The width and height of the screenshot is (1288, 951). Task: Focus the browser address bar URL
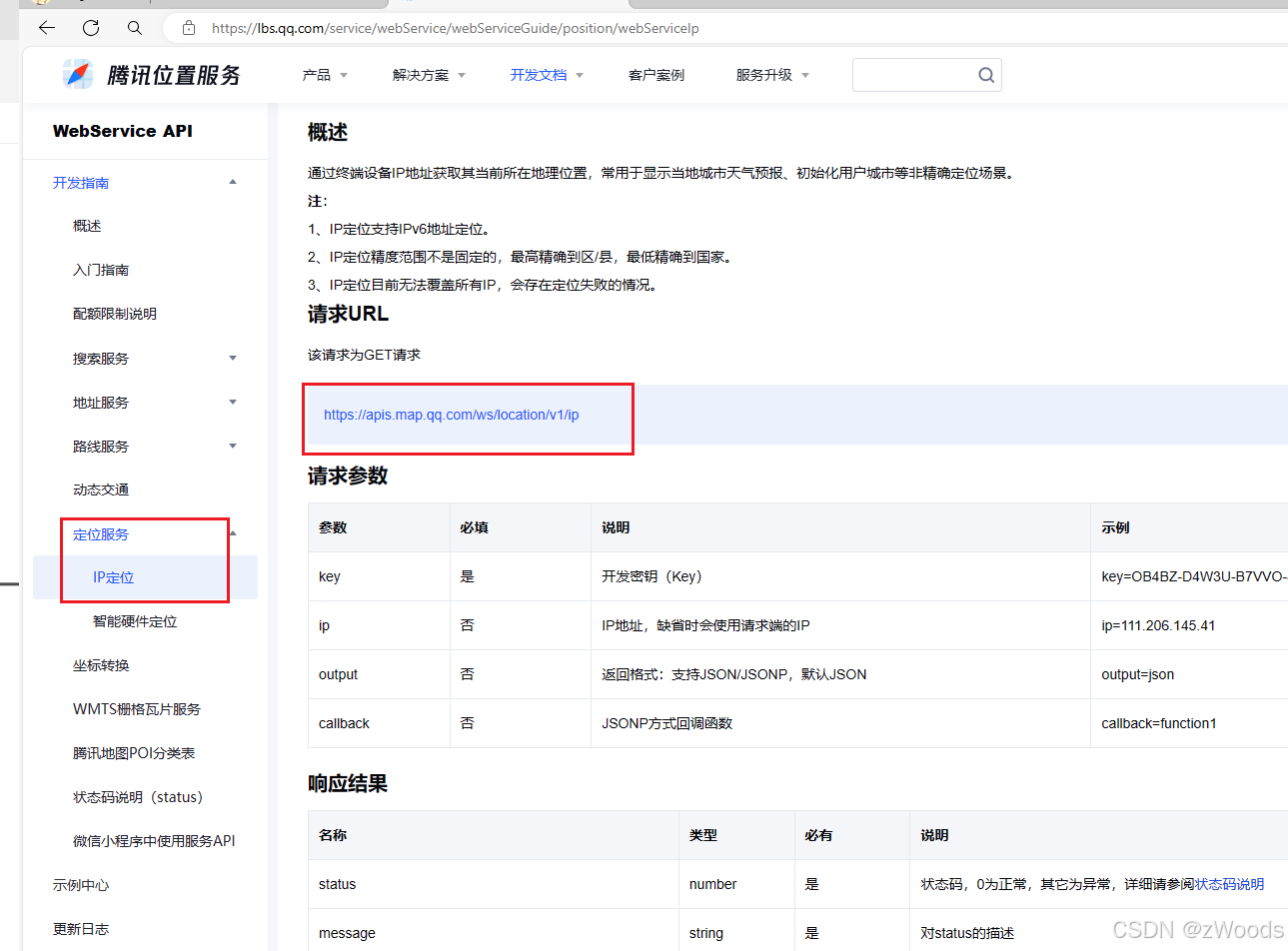pos(455,28)
